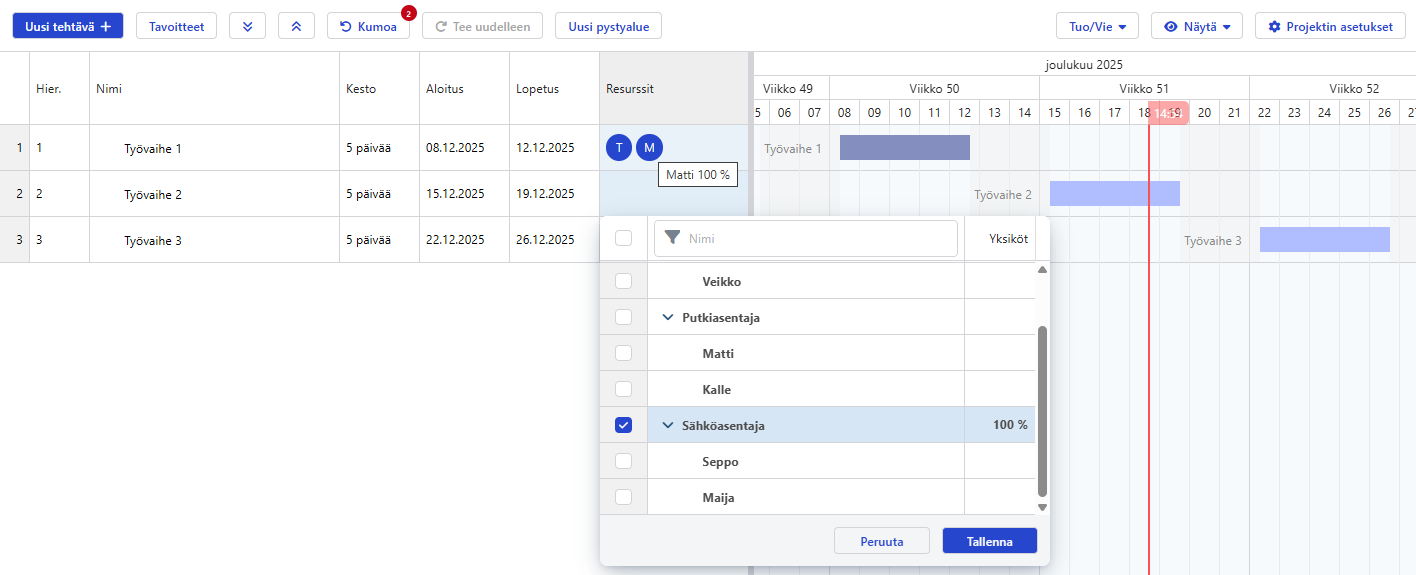Viewport: 1416px width, 575px height.
Task: Toggle the select-all checkbox in resource header
Action: (x=623, y=238)
